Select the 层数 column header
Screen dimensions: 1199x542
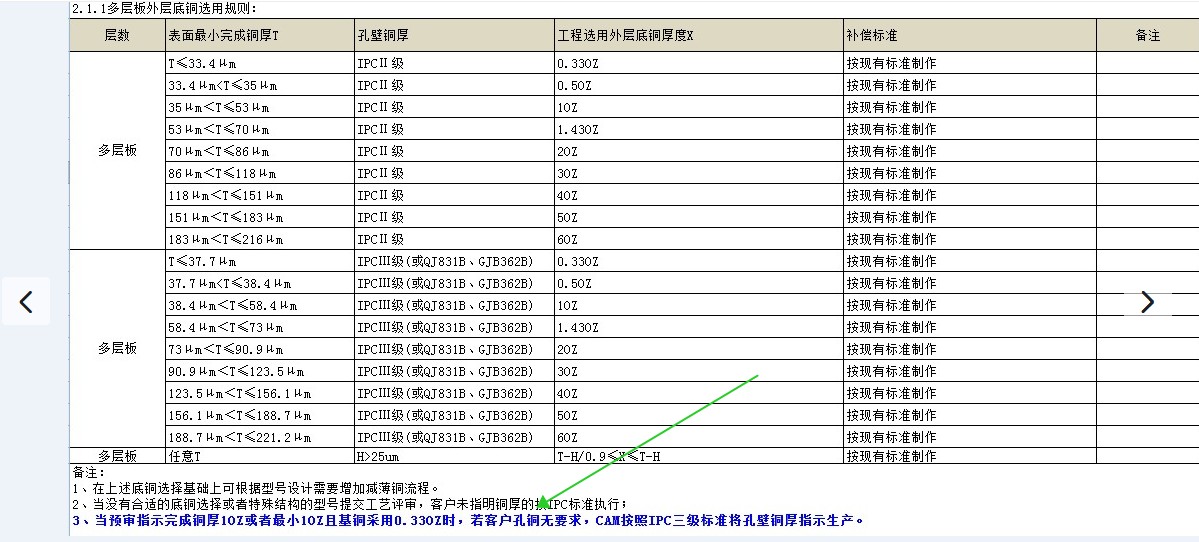pos(117,35)
